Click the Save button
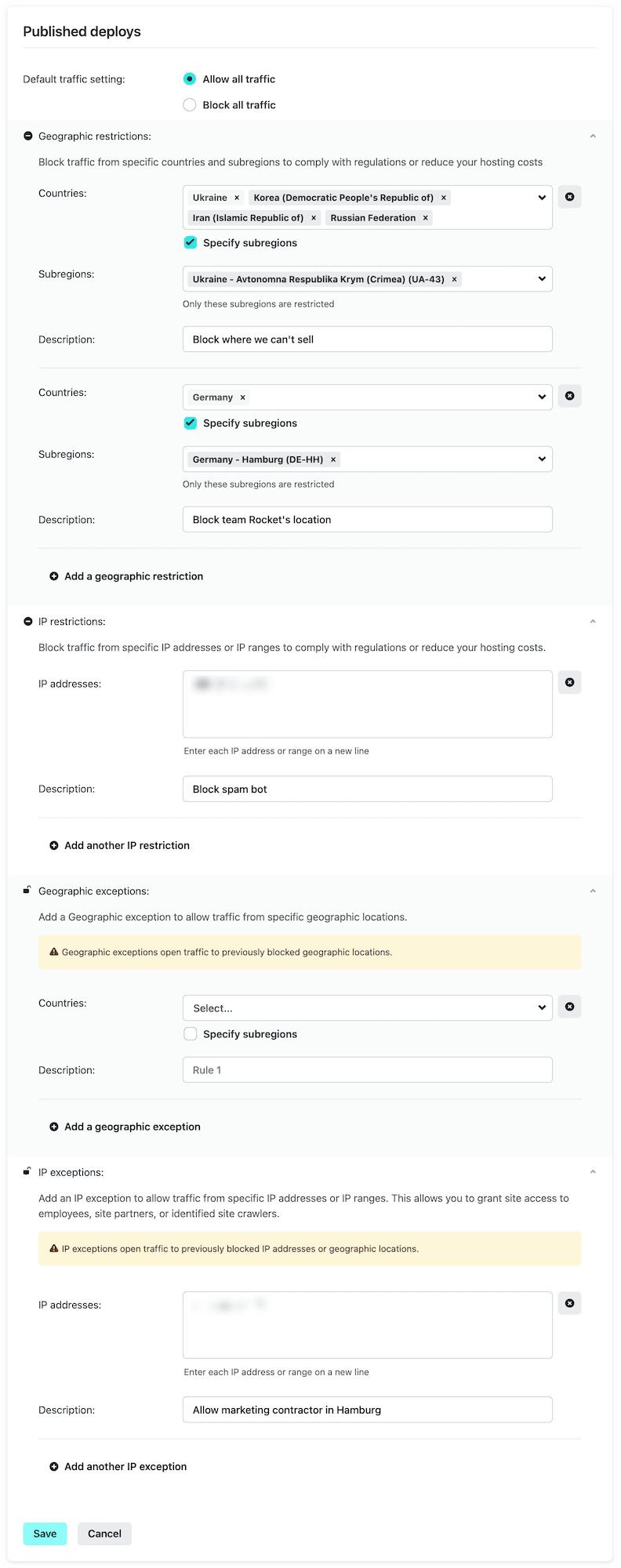Screen dimensions: 621x1568 45,1534
